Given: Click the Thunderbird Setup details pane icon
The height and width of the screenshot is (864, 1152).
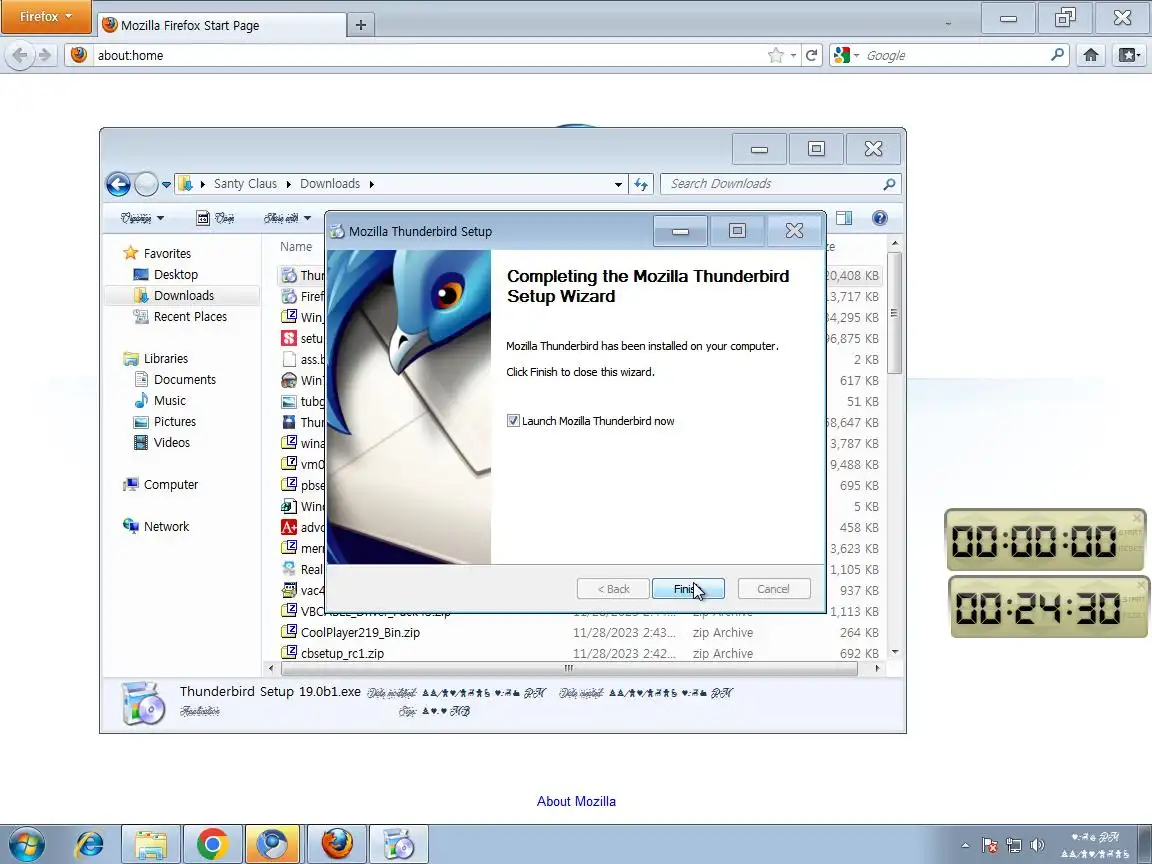Looking at the screenshot, I should coord(143,703).
